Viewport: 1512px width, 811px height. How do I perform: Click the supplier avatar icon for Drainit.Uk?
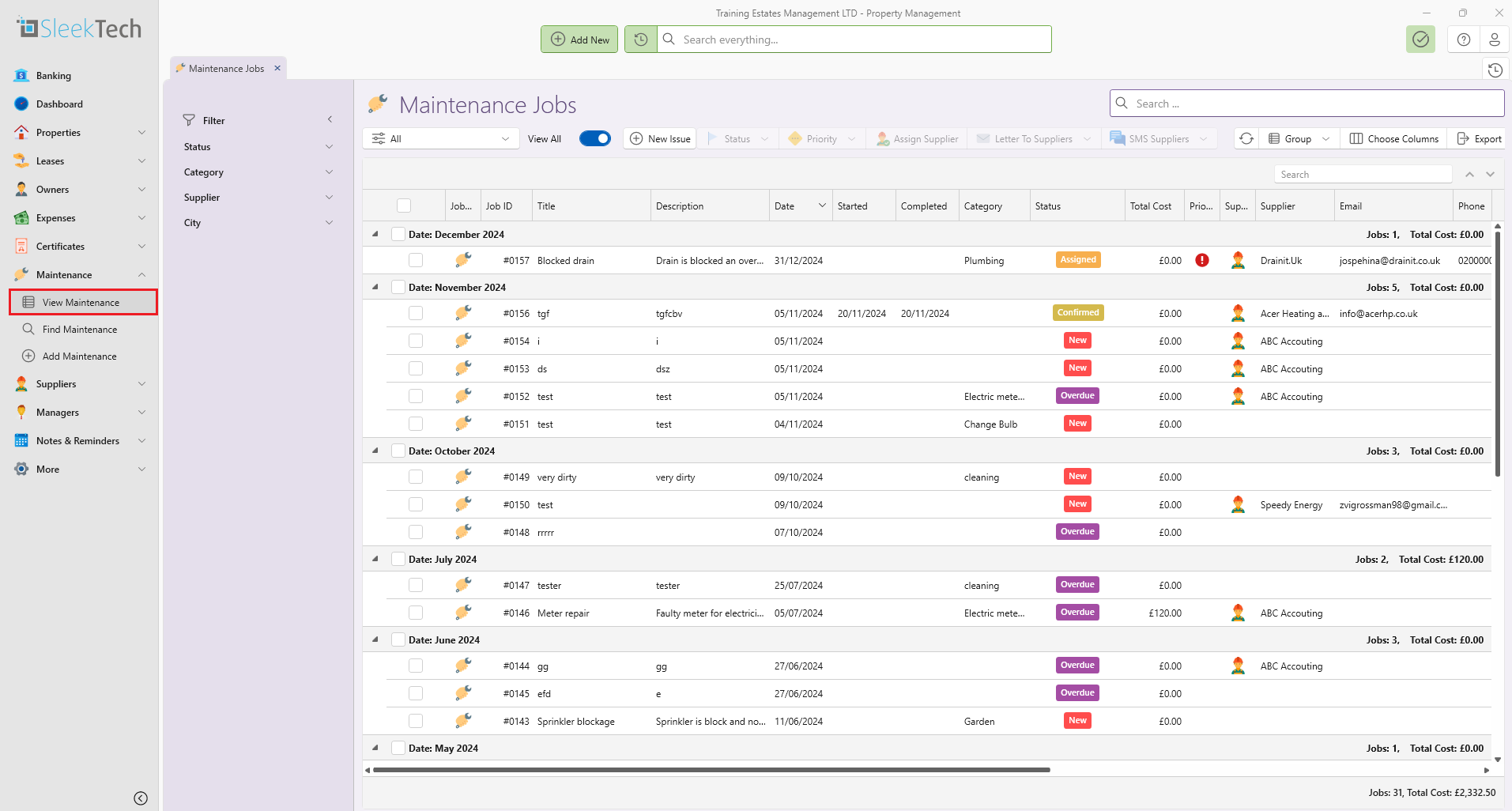(x=1238, y=260)
